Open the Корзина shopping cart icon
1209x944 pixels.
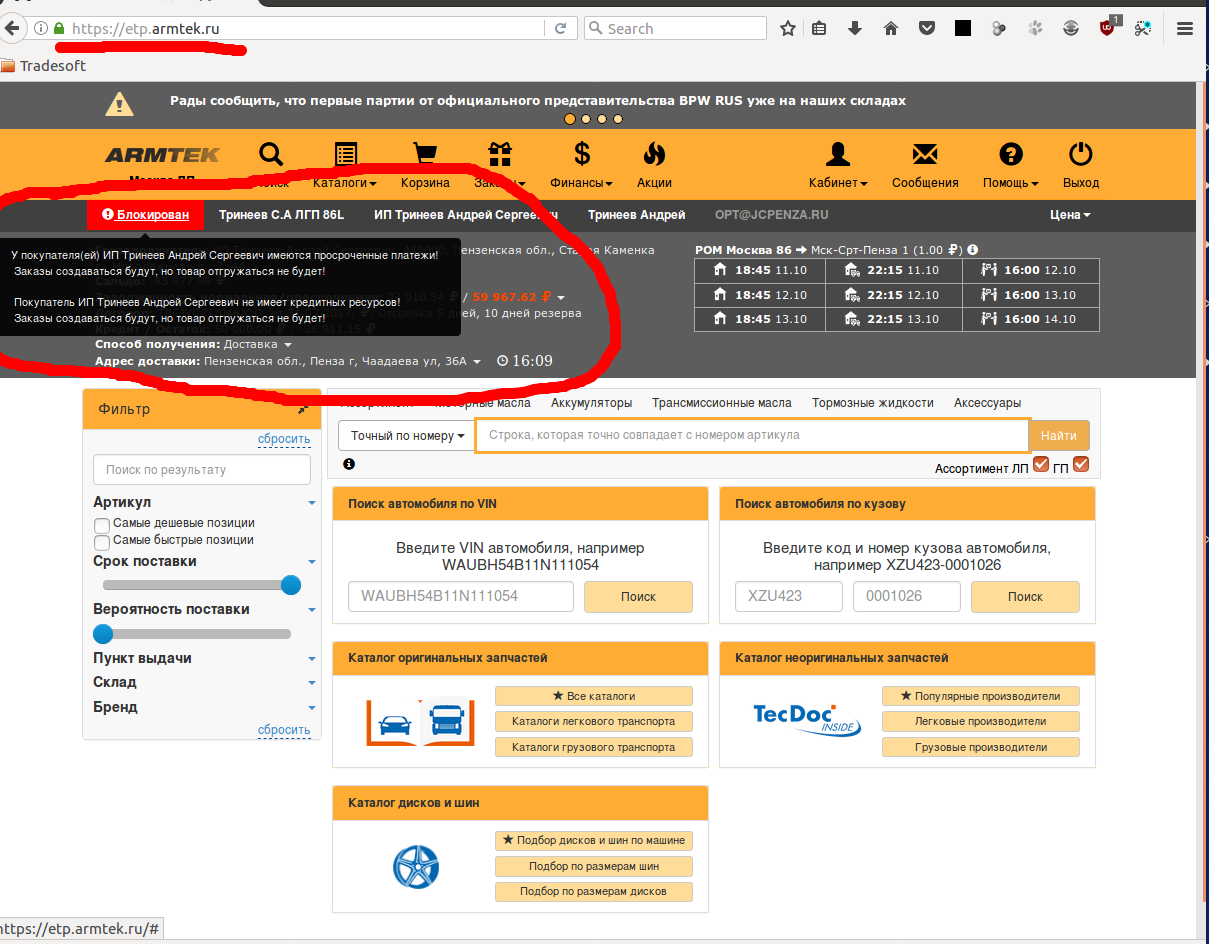point(425,154)
